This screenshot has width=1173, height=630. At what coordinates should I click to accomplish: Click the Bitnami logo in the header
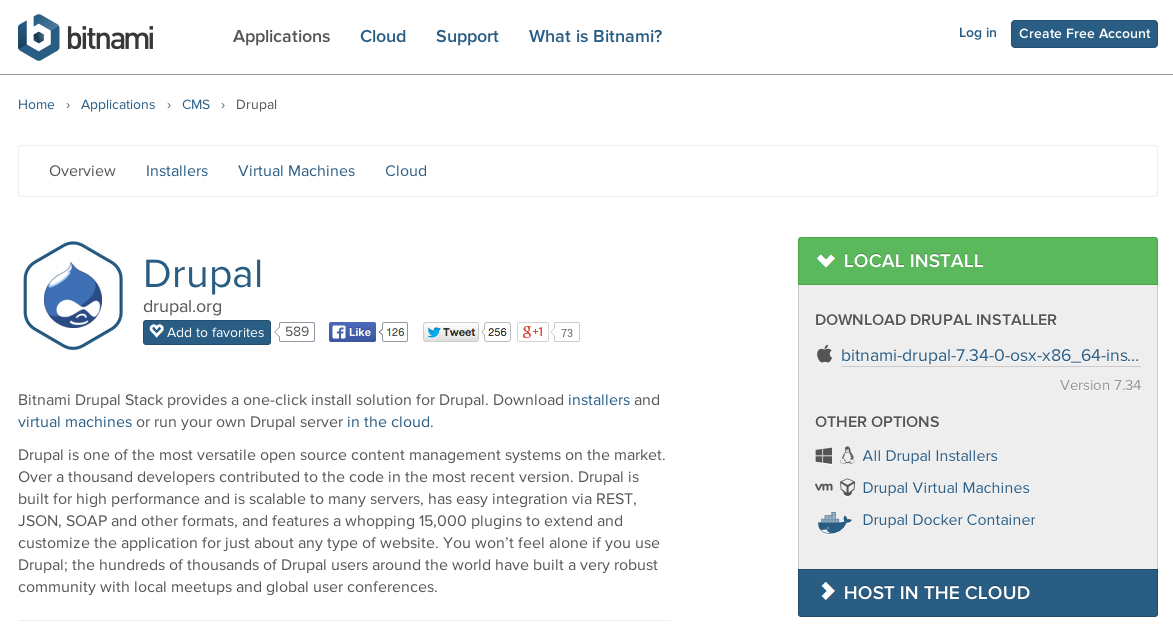pos(85,37)
